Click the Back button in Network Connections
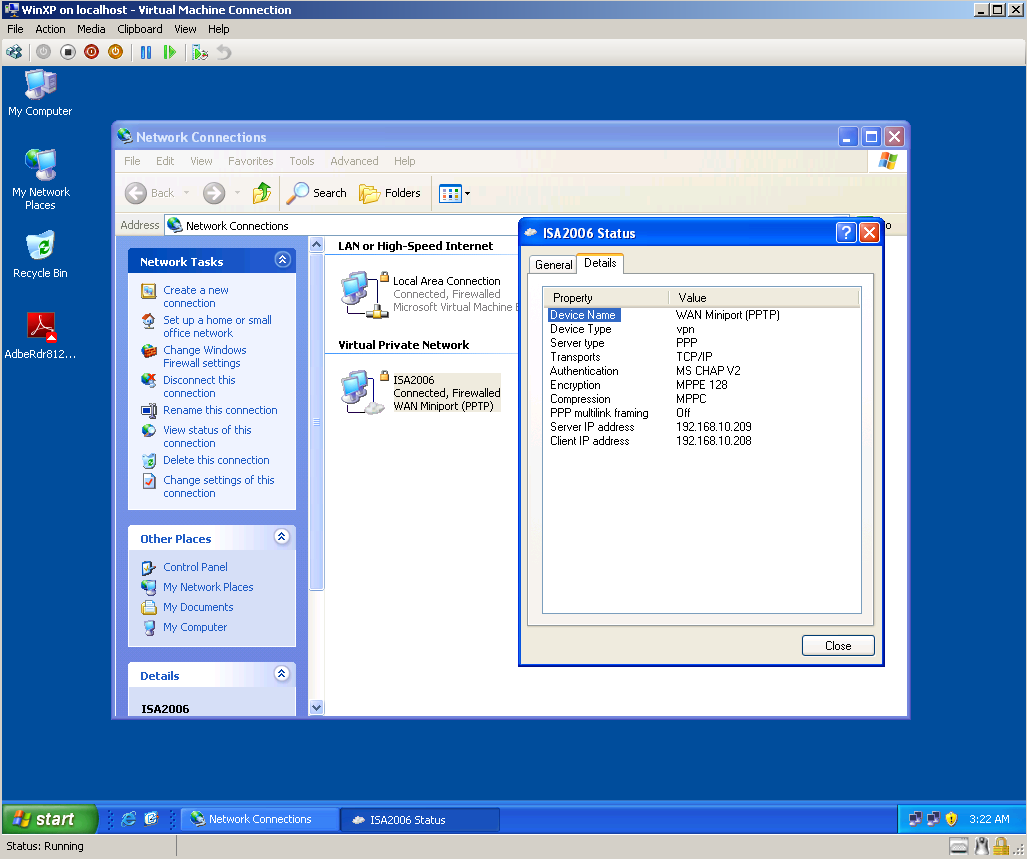The width and height of the screenshot is (1027, 859). click(149, 193)
